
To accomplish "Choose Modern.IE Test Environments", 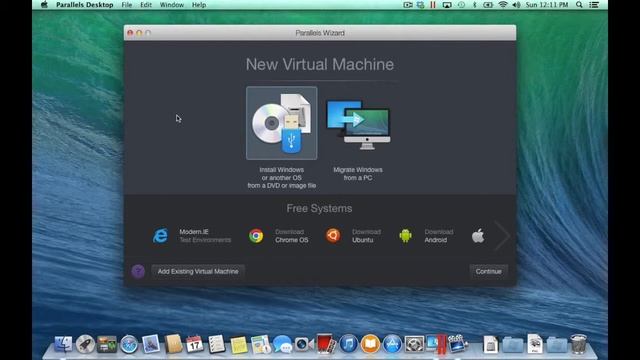I will (191, 236).
